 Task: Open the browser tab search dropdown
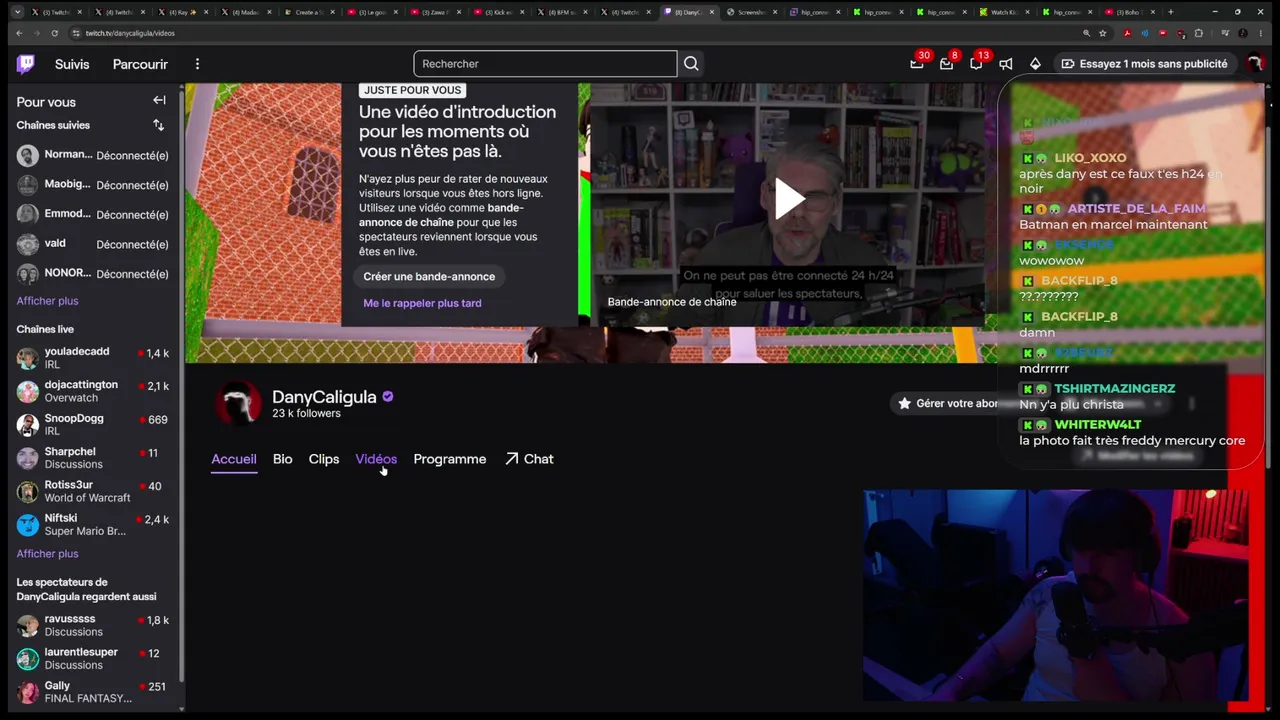(17, 12)
